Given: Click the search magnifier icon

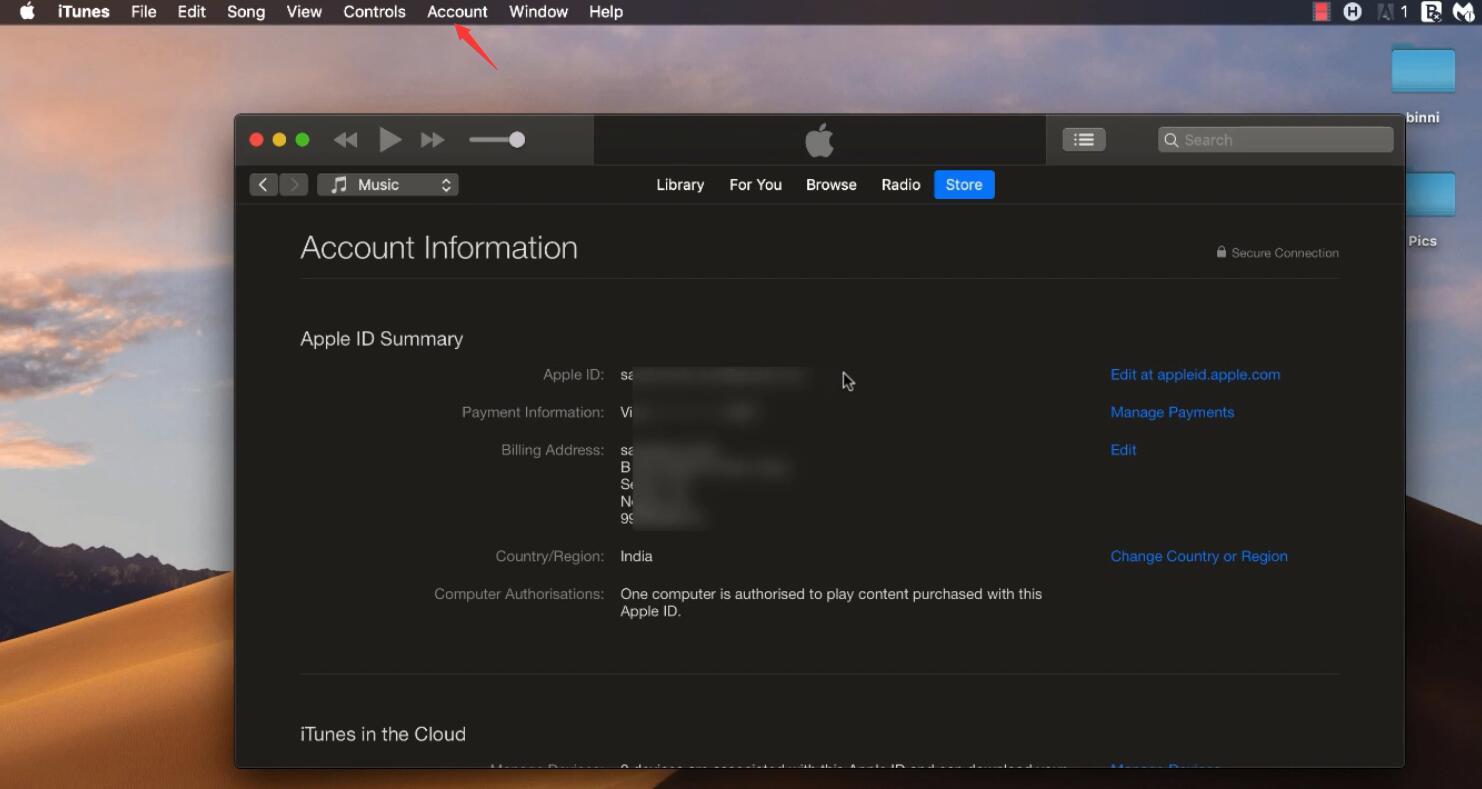Looking at the screenshot, I should coord(1171,140).
